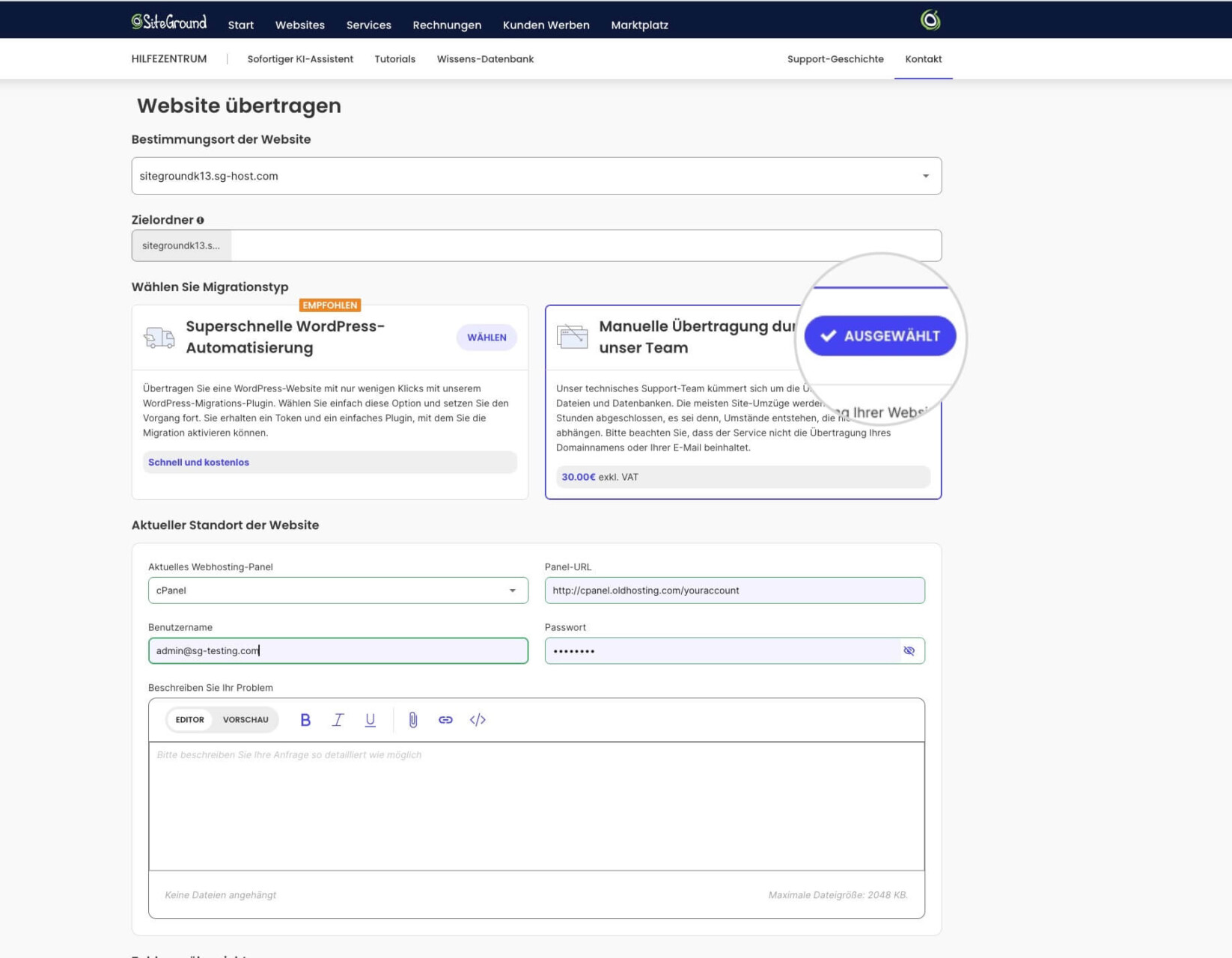Image resolution: width=1232 pixels, height=958 pixels.
Task: Click the 'Schnell und kostenlos' label
Action: 198,463
